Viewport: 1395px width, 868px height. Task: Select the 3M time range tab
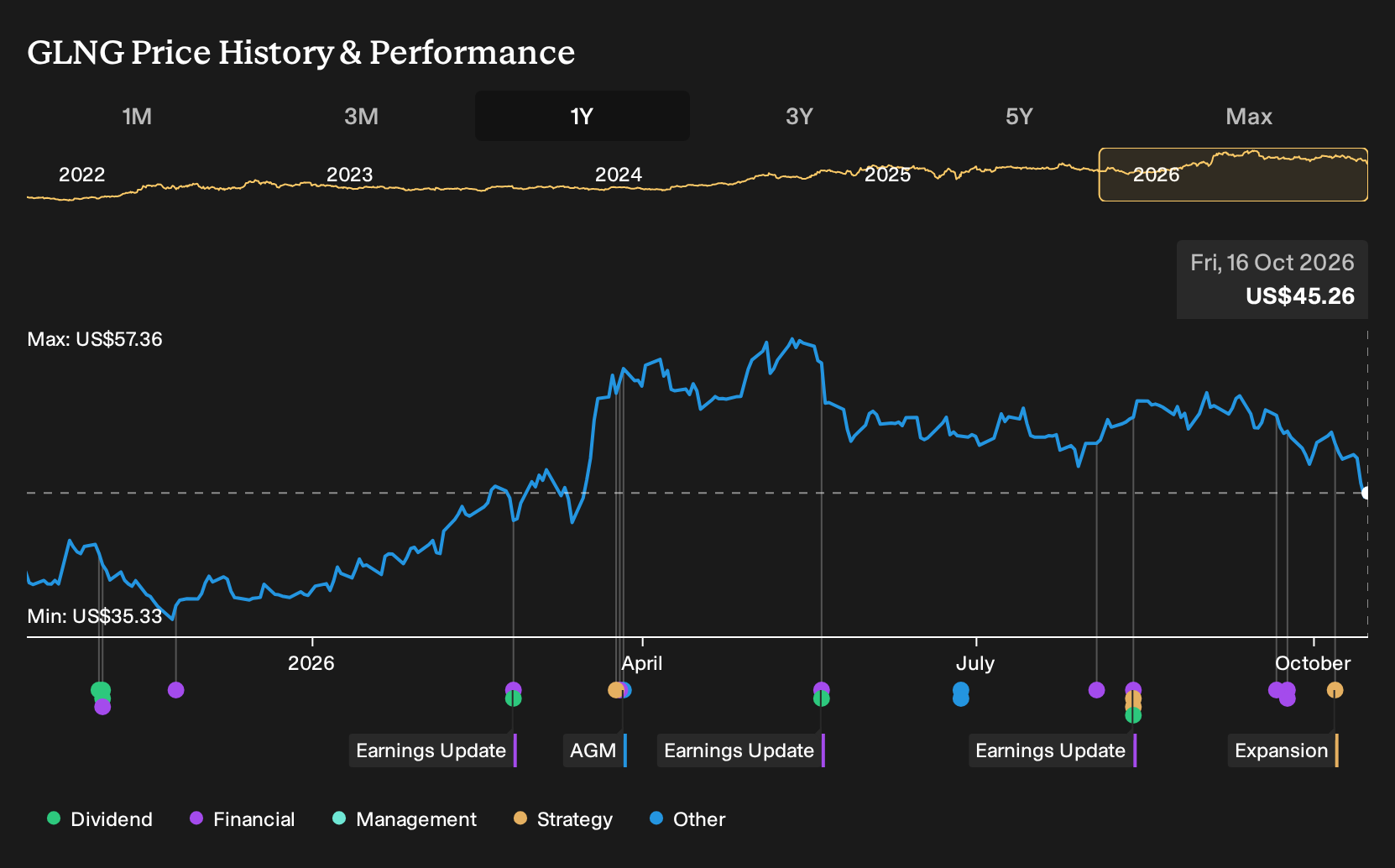point(361,116)
